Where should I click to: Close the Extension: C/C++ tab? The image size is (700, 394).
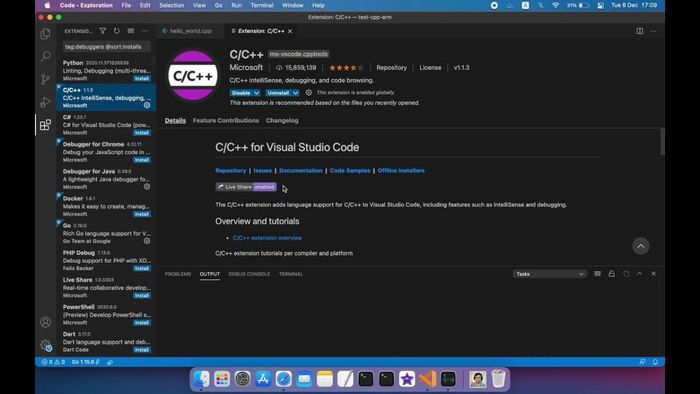click(x=290, y=31)
